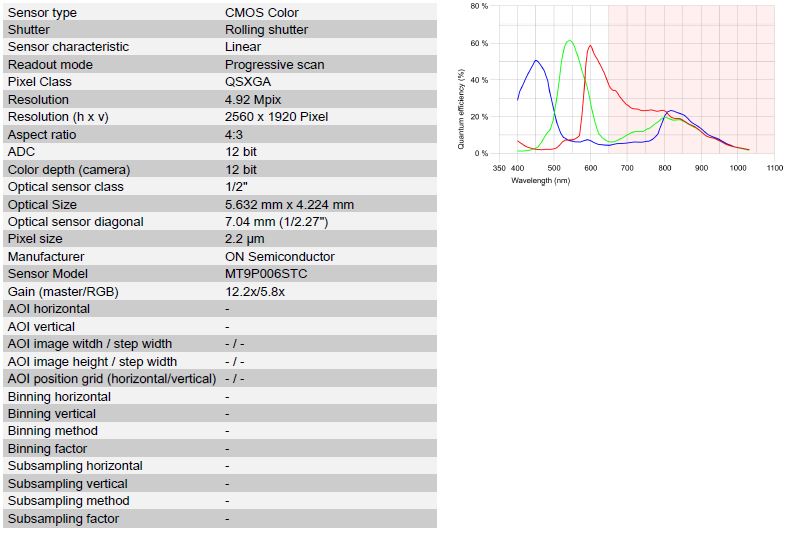This screenshot has width=786, height=545.
Task: Click the green curve peak near 540 nm
Action: click(x=569, y=41)
